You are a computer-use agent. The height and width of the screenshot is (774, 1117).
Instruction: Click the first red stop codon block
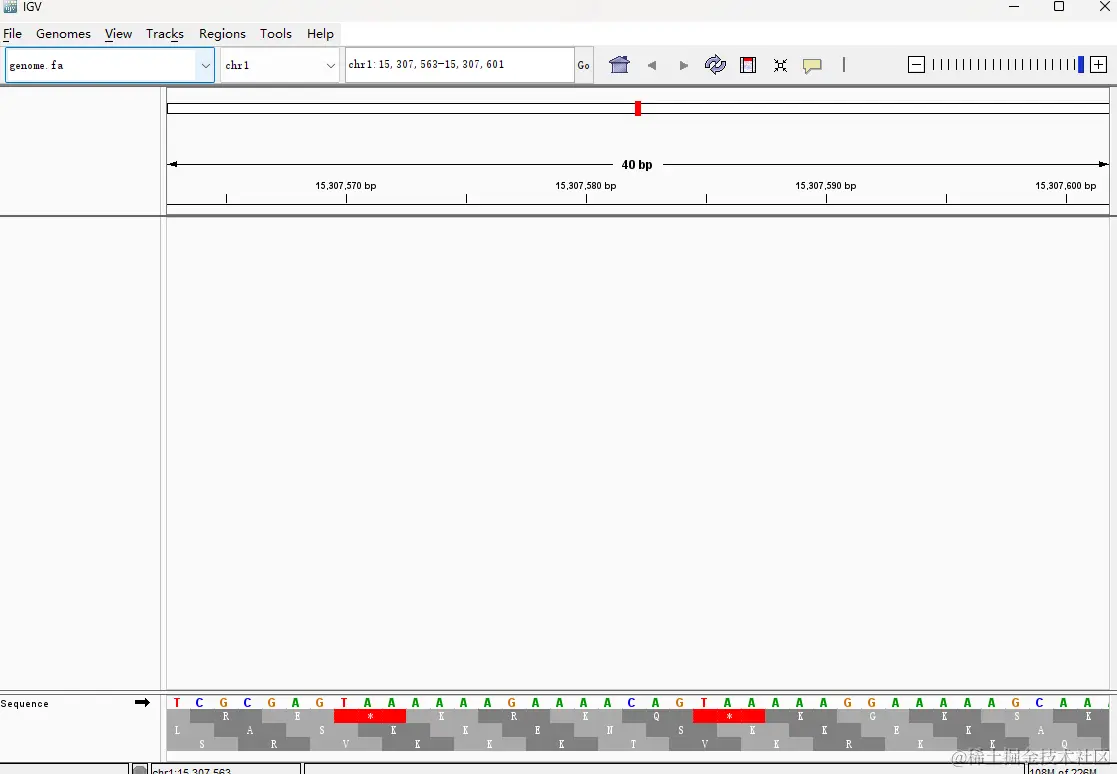coord(370,716)
